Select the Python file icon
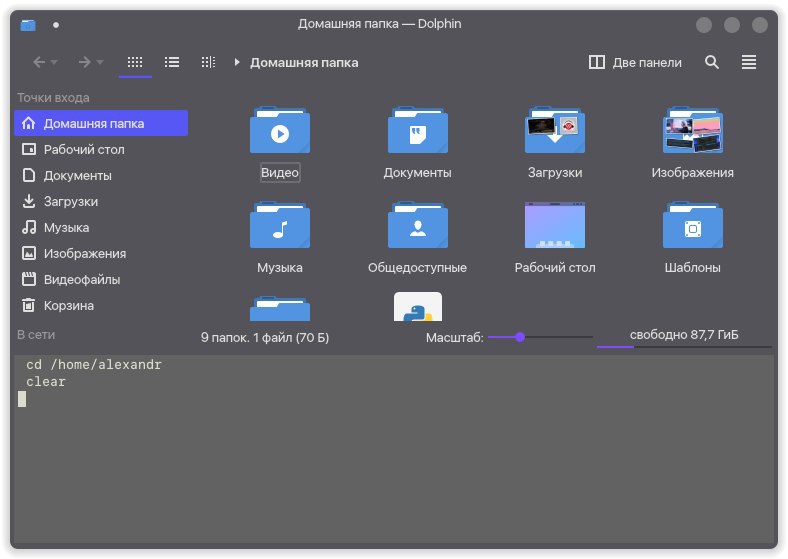The image size is (788, 559). 418,307
